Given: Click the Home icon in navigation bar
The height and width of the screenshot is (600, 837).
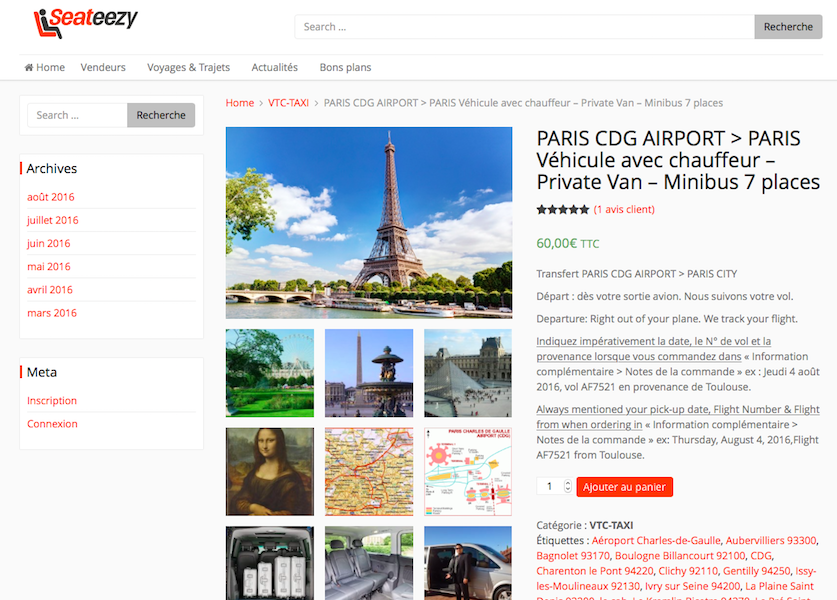Looking at the screenshot, I should click(29, 67).
